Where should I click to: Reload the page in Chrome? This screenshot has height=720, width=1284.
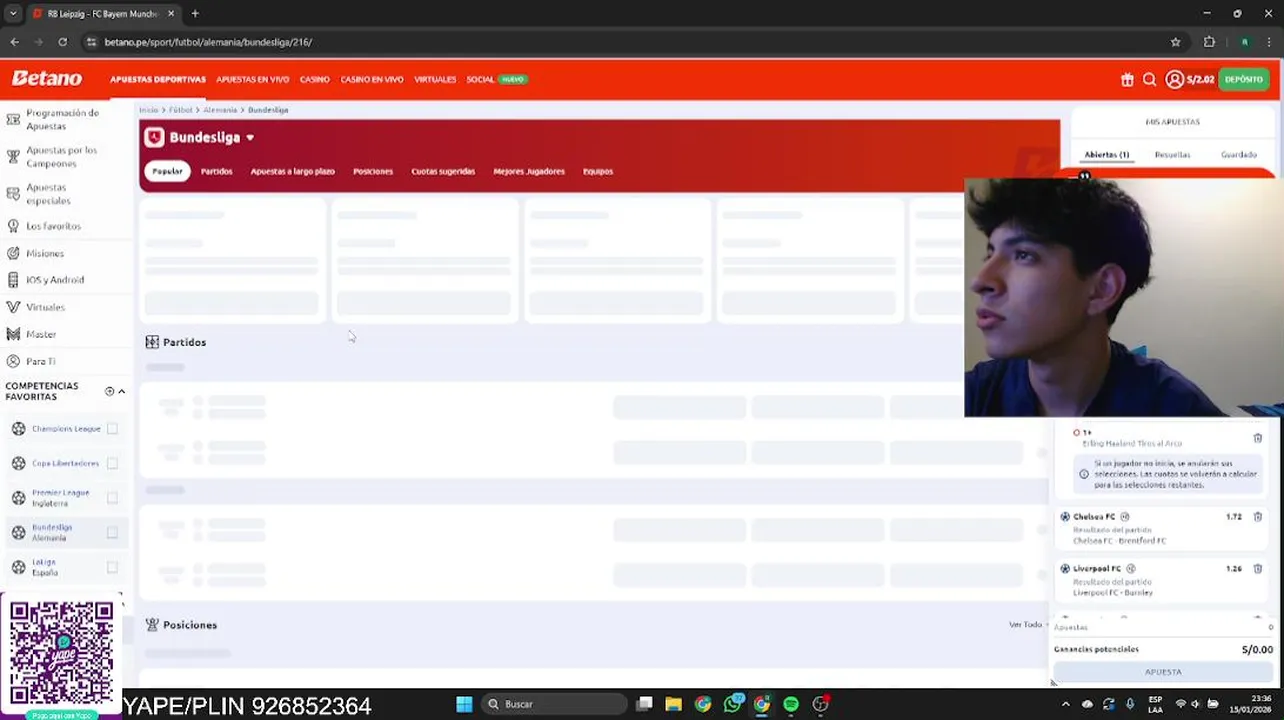tap(62, 42)
